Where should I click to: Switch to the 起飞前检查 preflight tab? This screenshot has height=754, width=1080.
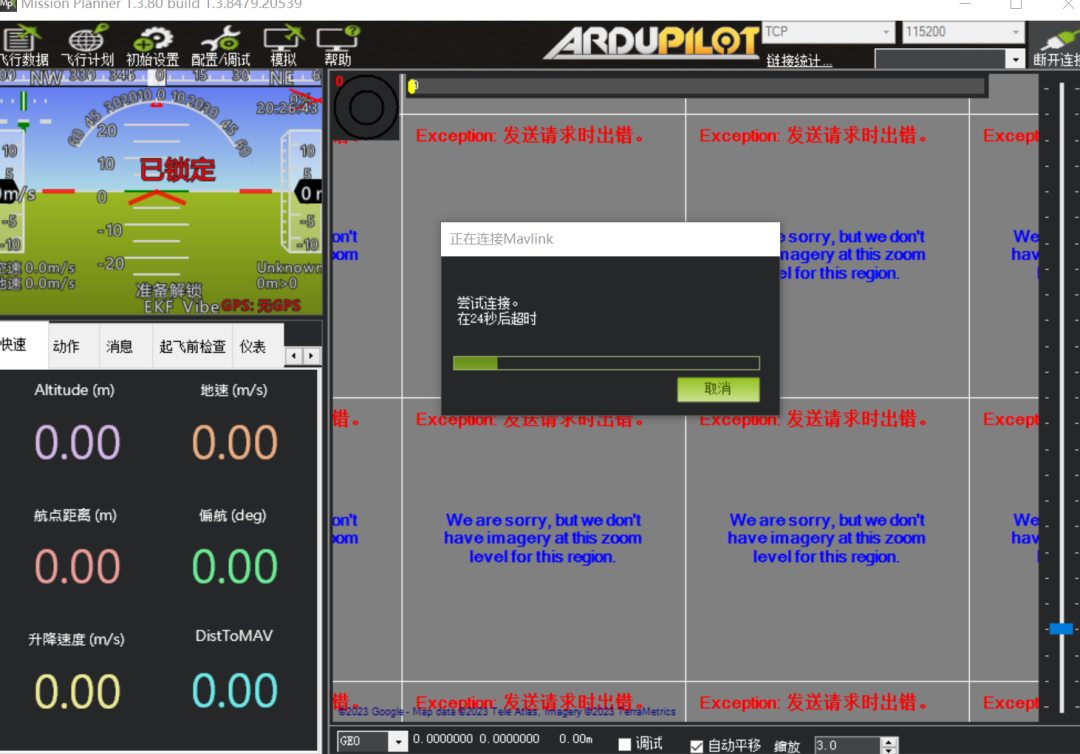(192, 346)
